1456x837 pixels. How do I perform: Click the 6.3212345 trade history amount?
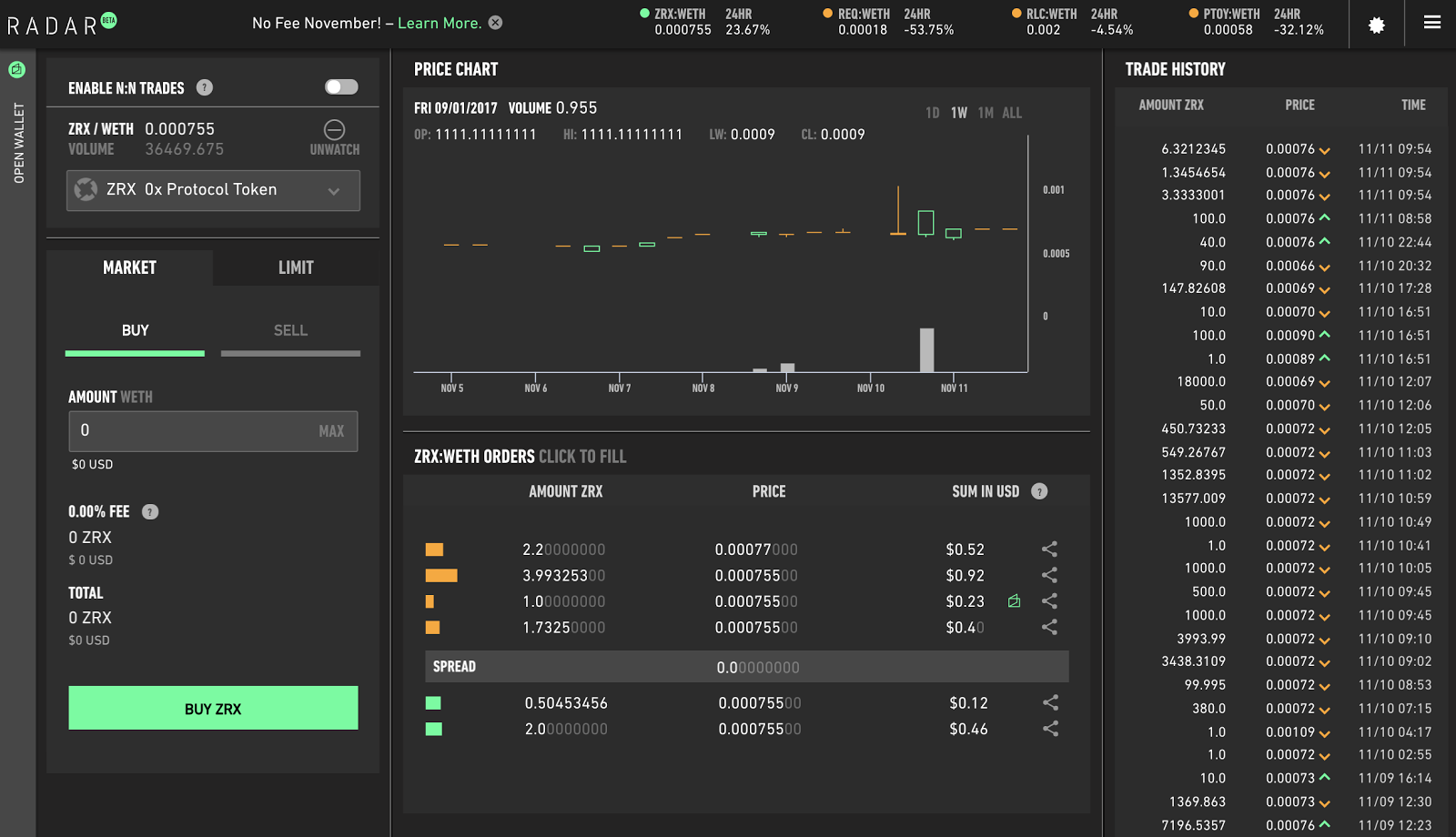(1193, 148)
